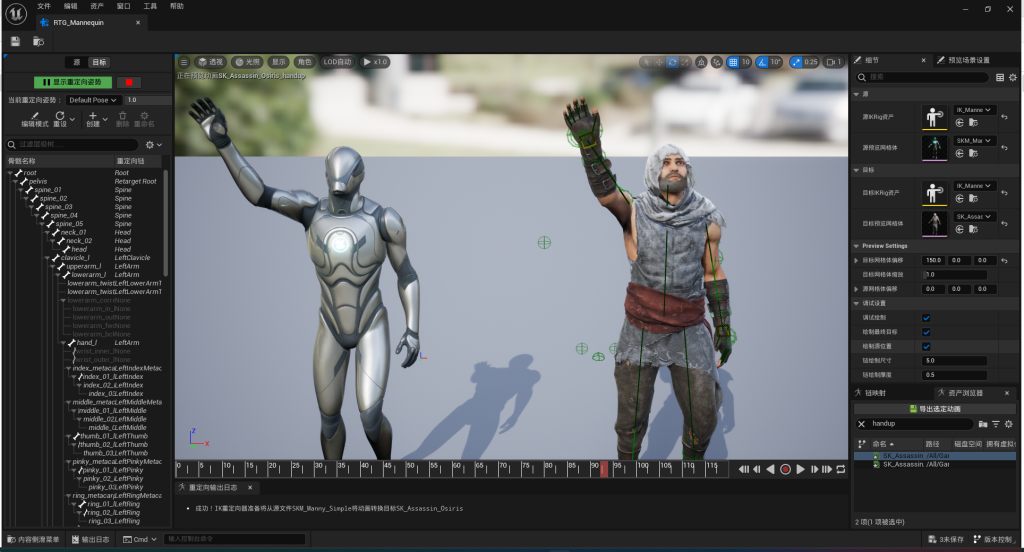Screen dimensions: 1024x552
Task: Activate the translate tool in viewport toolbar
Action: click(659, 62)
